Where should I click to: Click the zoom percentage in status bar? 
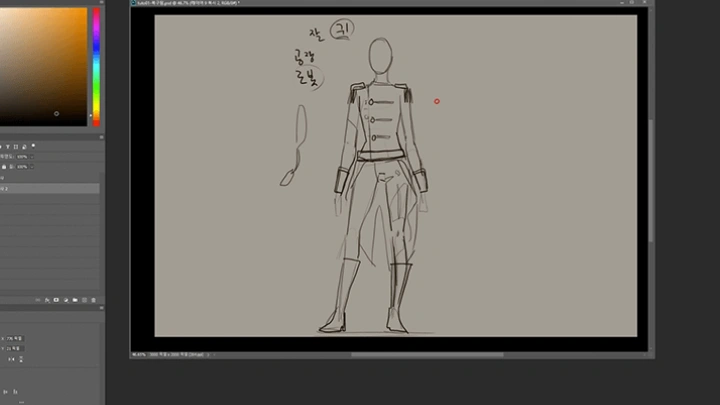pyautogui.click(x=139, y=354)
